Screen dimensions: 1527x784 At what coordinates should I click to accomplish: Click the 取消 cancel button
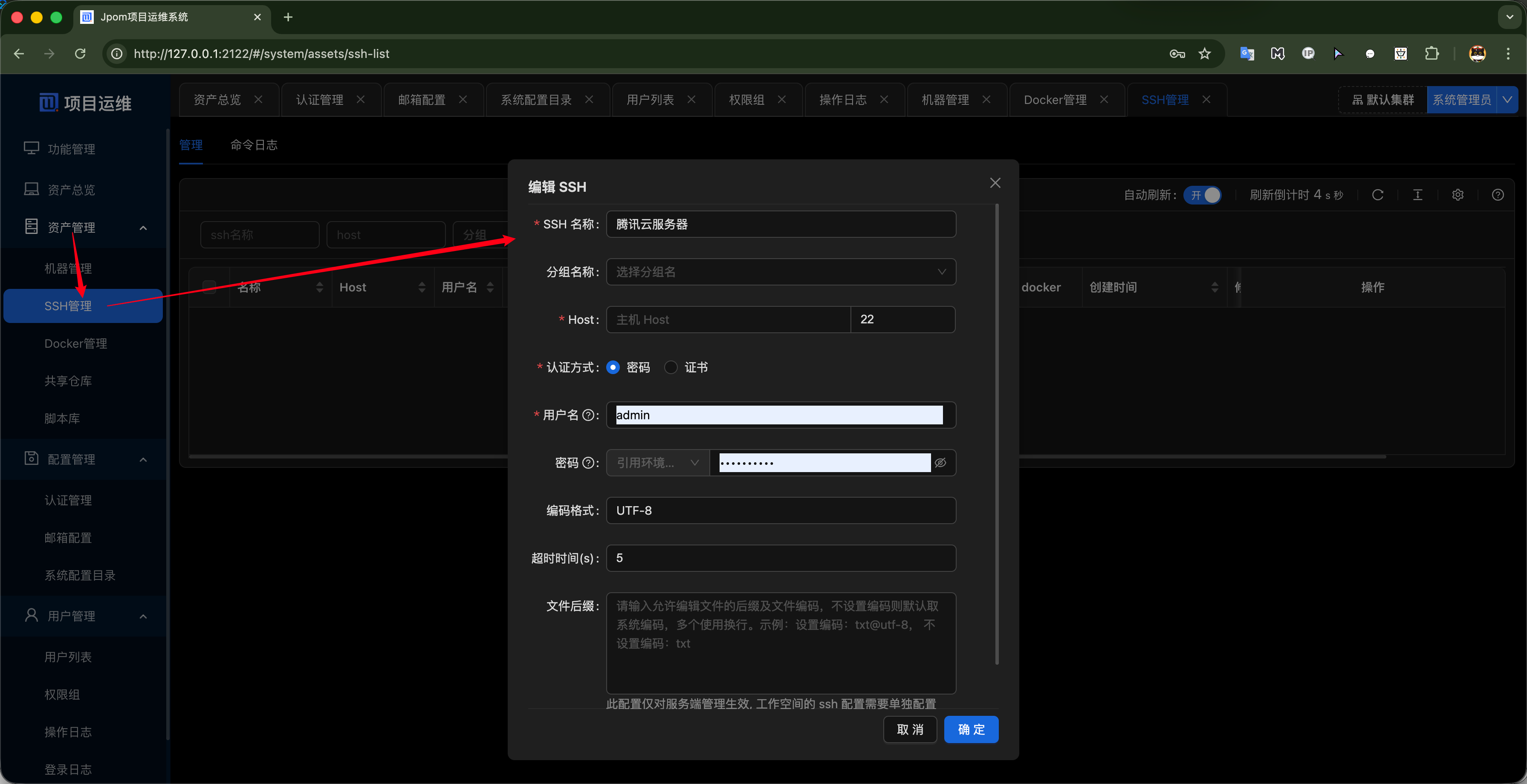tap(910, 729)
